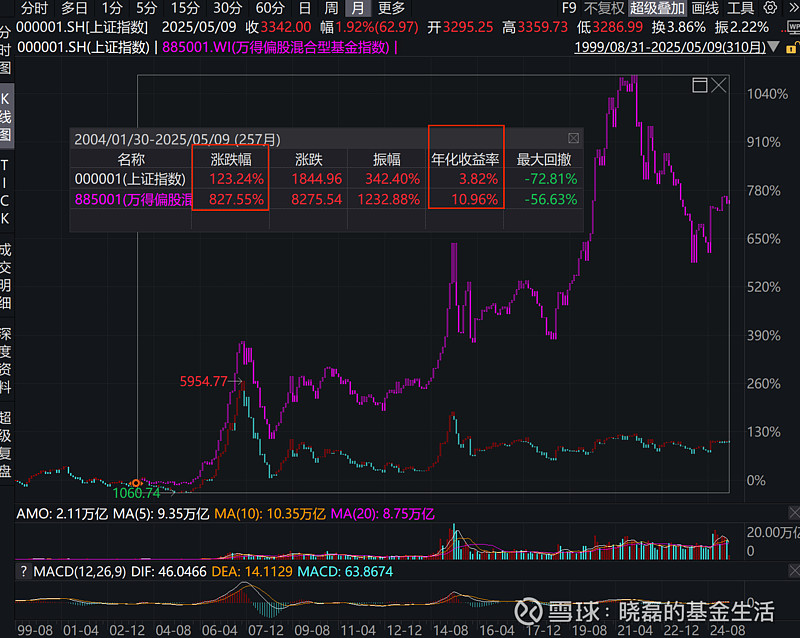Click the MA(5) volume average label

[161, 514]
